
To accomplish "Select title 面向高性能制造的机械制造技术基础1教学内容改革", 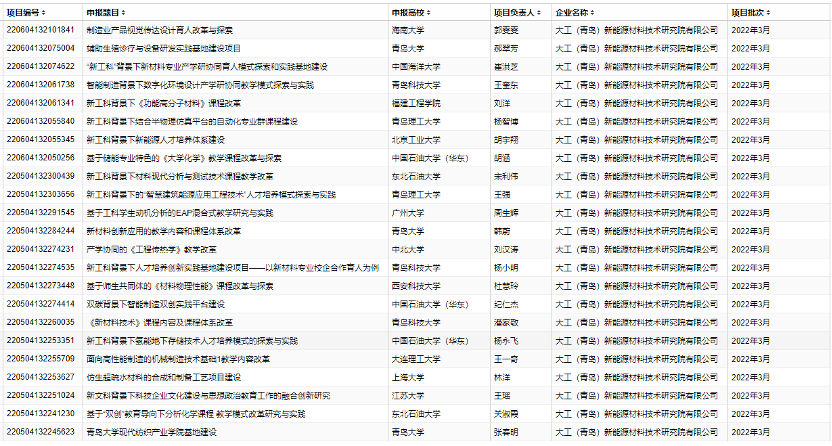I will click(178, 359).
